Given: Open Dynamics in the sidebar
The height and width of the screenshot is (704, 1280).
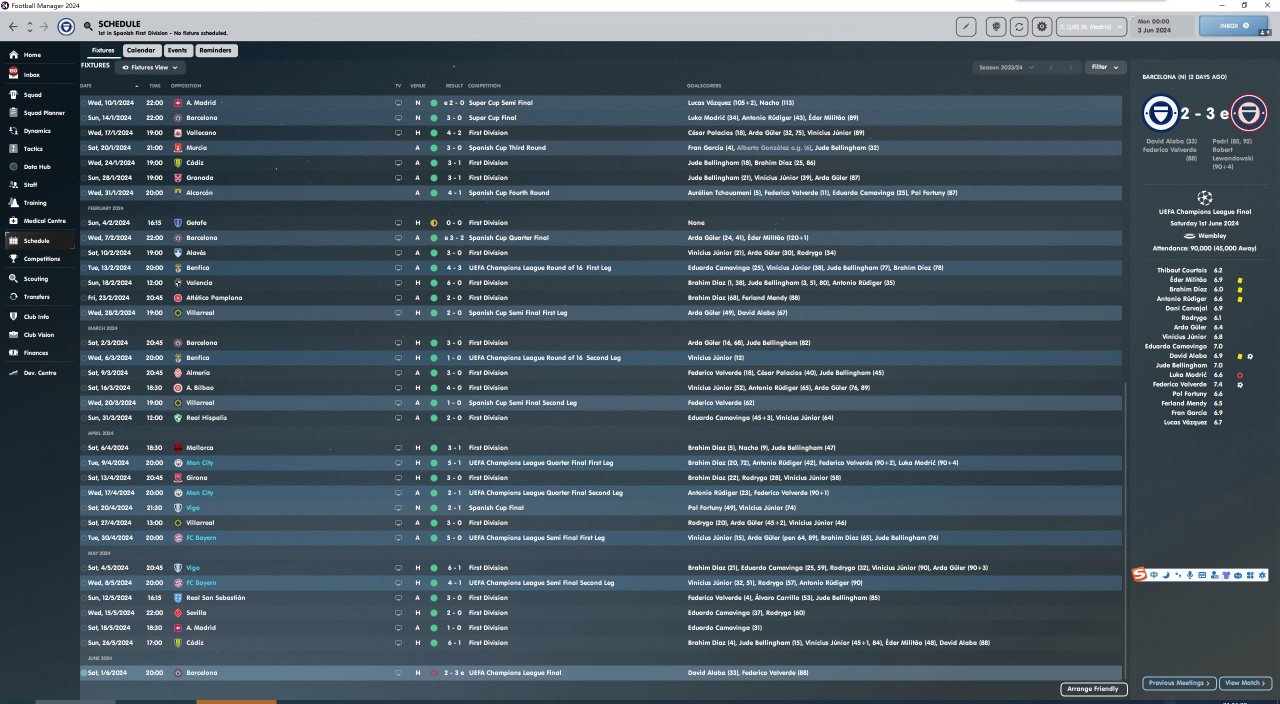Looking at the screenshot, I should pyautogui.click(x=37, y=131).
